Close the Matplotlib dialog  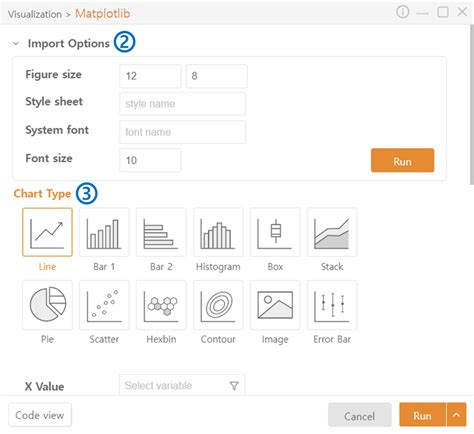pyautogui.click(x=462, y=12)
